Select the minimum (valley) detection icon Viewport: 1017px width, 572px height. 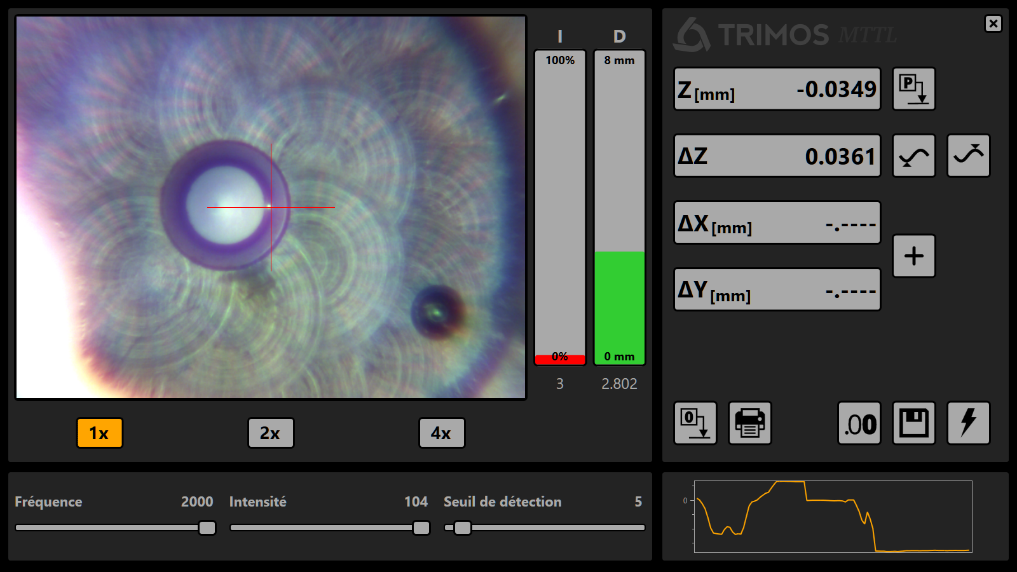[913, 156]
